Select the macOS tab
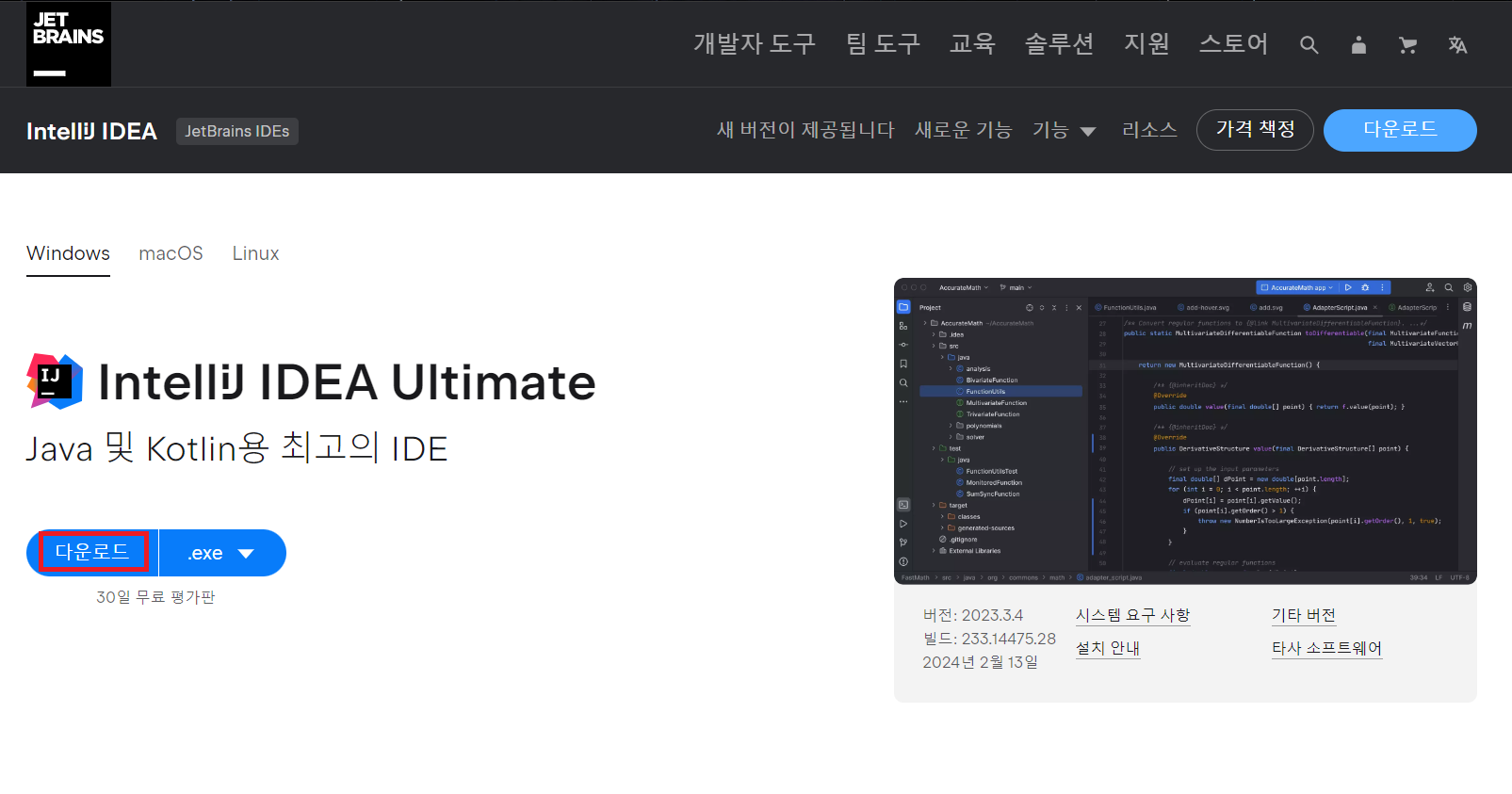The height and width of the screenshot is (794, 1512). point(171,253)
